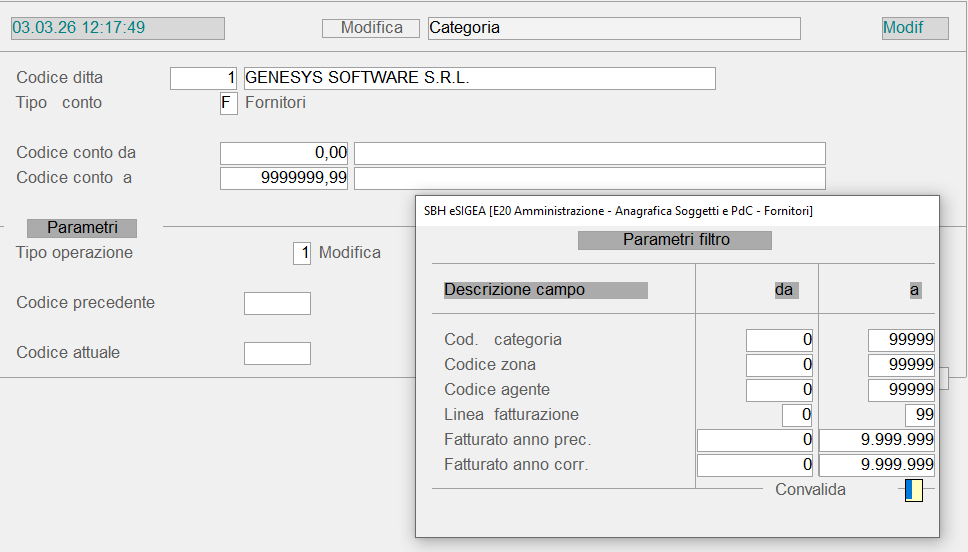Click Linea fatturazione 'a' field showing 99
The width and height of the screenshot is (968, 552).
point(919,414)
